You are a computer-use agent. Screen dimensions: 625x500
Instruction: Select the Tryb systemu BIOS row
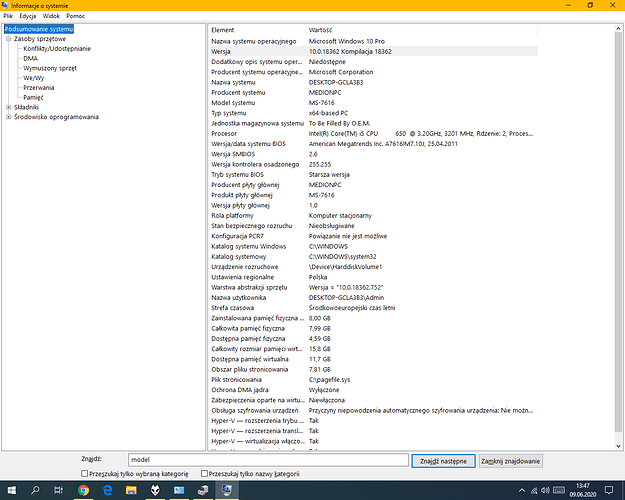pos(374,175)
